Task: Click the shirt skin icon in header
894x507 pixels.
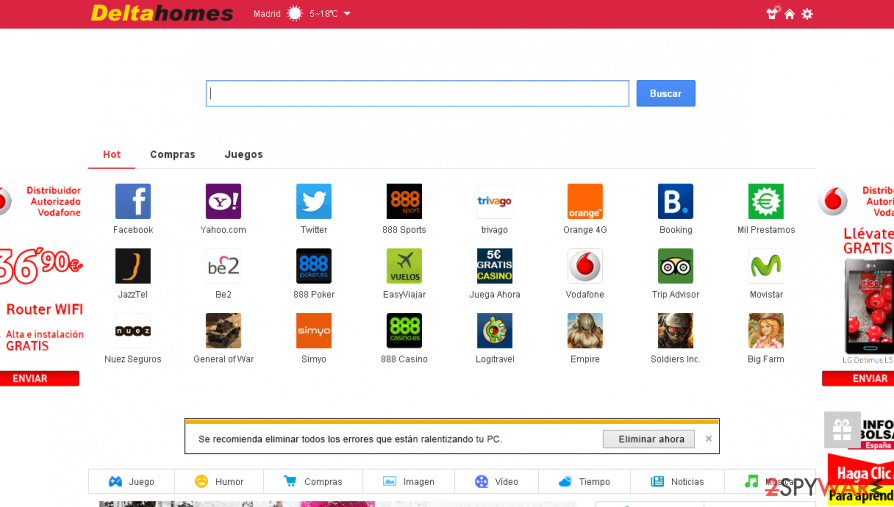Action: coord(772,13)
